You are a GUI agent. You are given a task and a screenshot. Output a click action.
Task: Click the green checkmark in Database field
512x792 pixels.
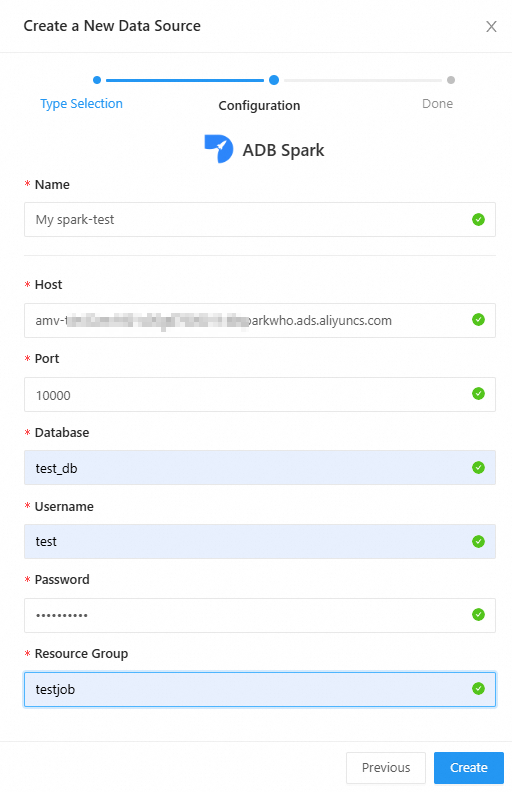(x=478, y=468)
